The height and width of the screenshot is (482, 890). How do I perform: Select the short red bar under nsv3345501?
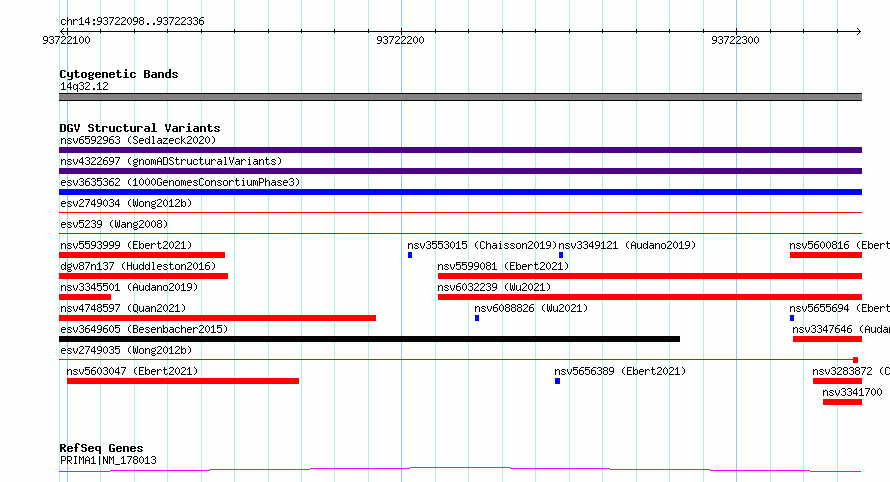pyautogui.click(x=85, y=297)
